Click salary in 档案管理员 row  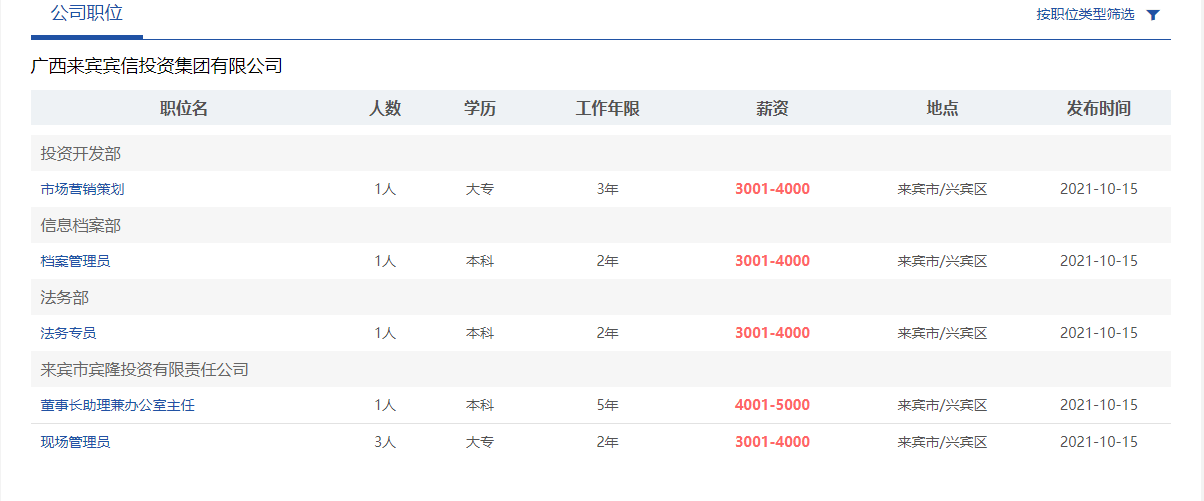click(x=772, y=261)
